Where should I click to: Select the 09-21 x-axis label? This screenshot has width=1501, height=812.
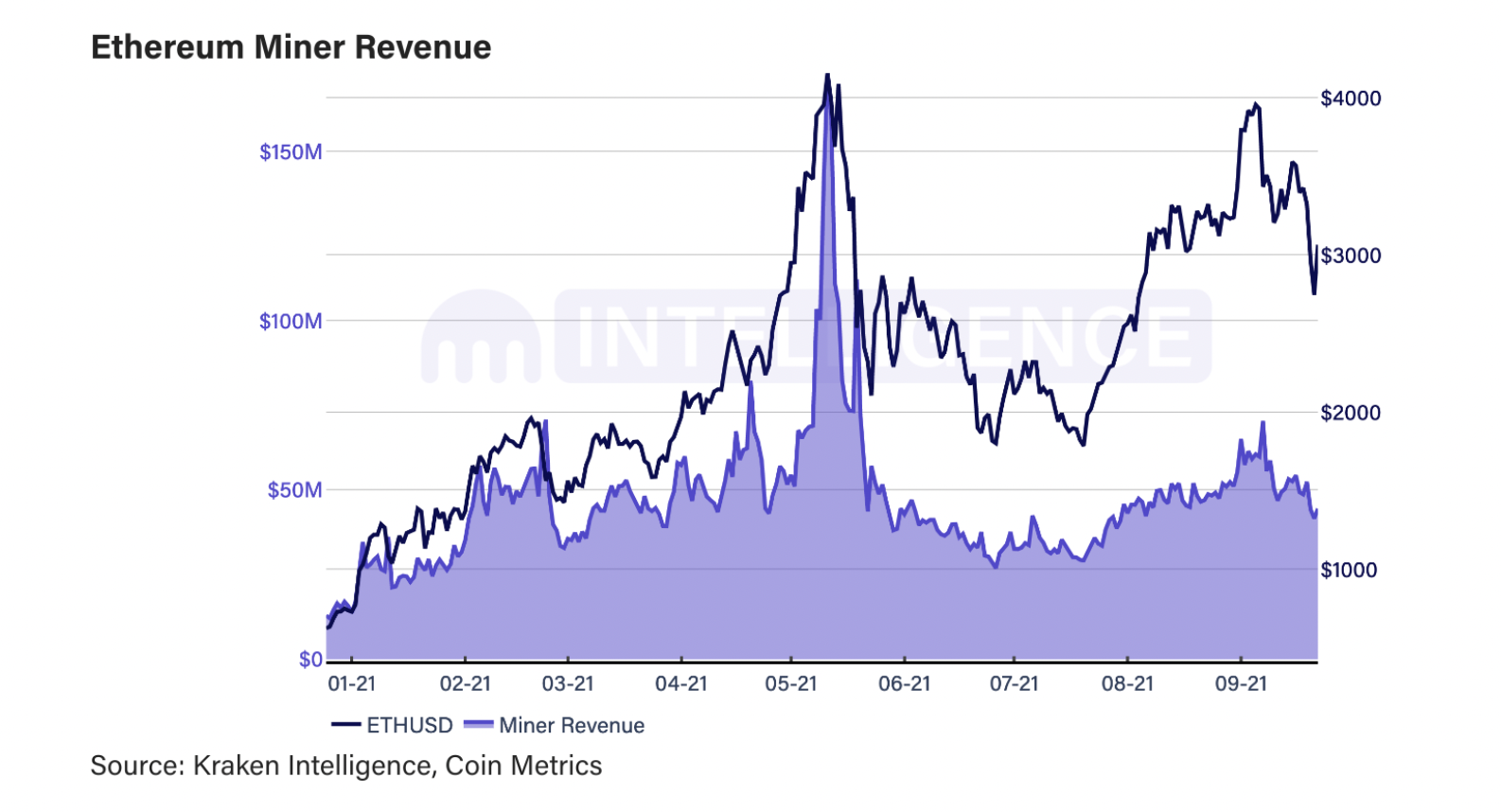pyautogui.click(x=1241, y=683)
